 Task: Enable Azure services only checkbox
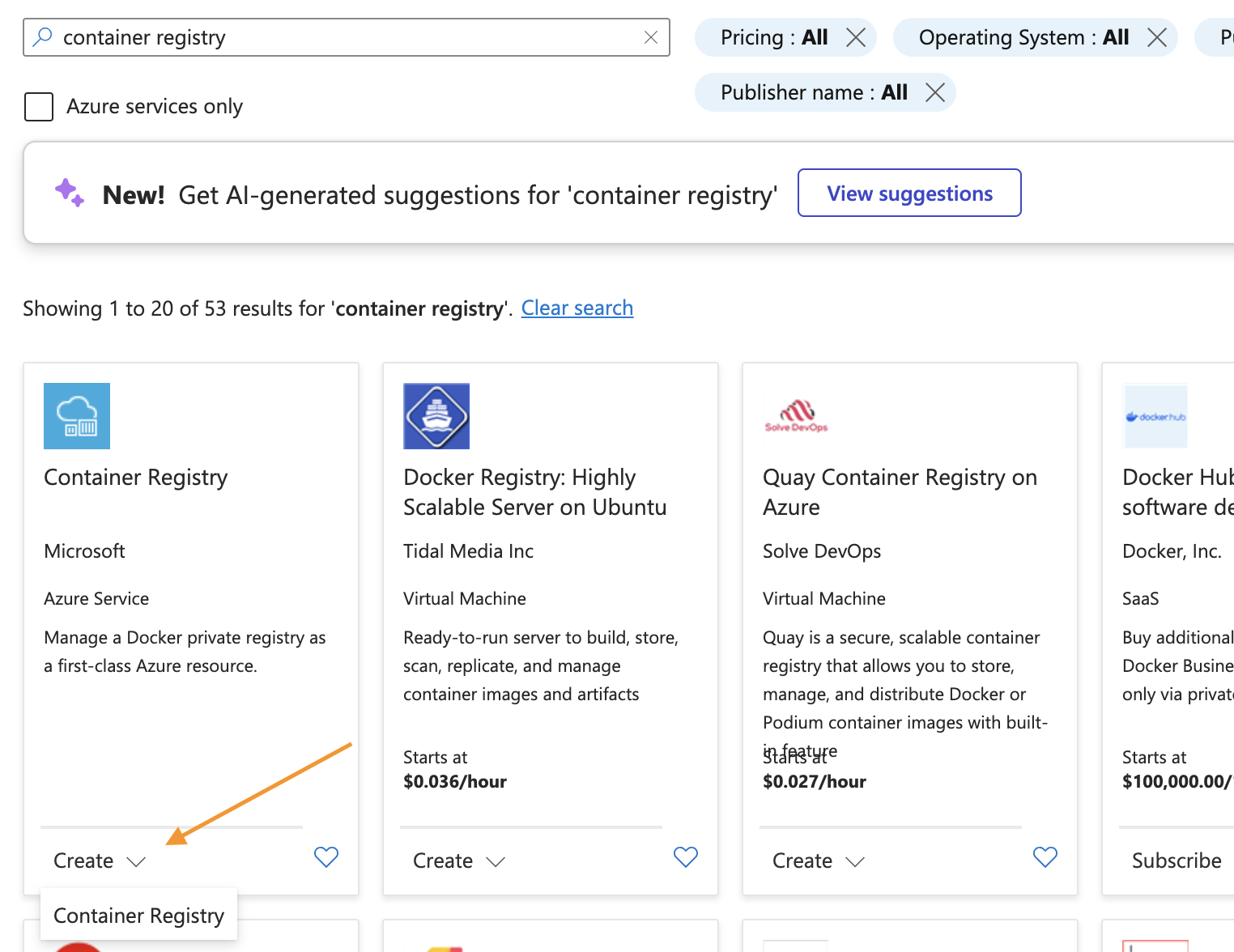click(39, 106)
